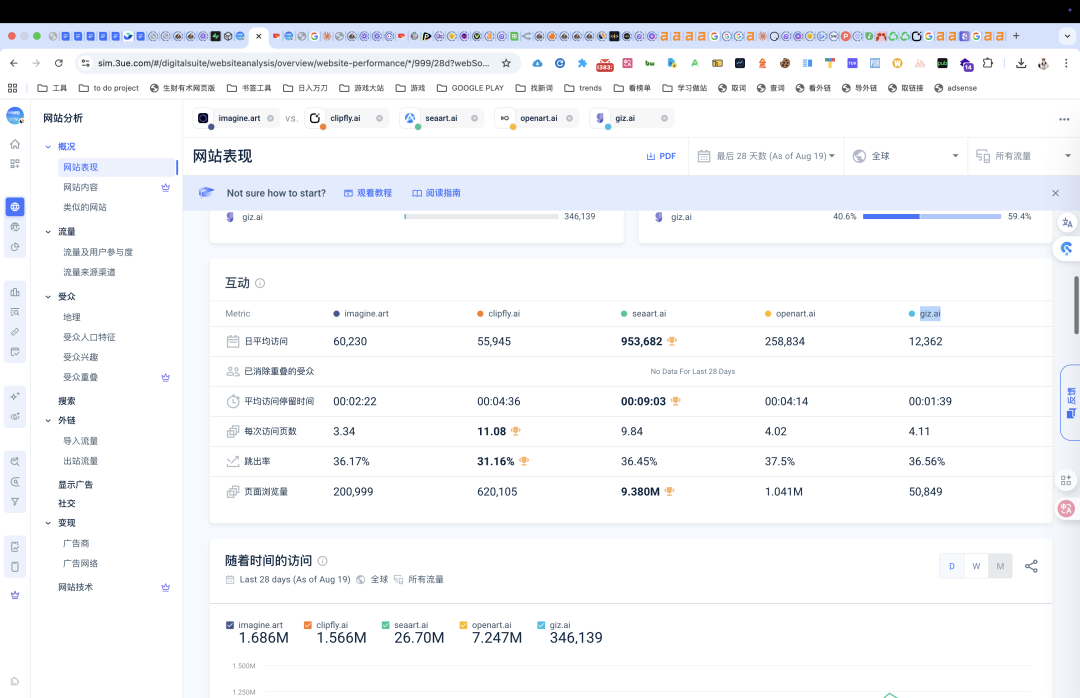The image size is (1080, 698).
Task: Open the last 28 days date dropdown
Action: tap(766, 156)
